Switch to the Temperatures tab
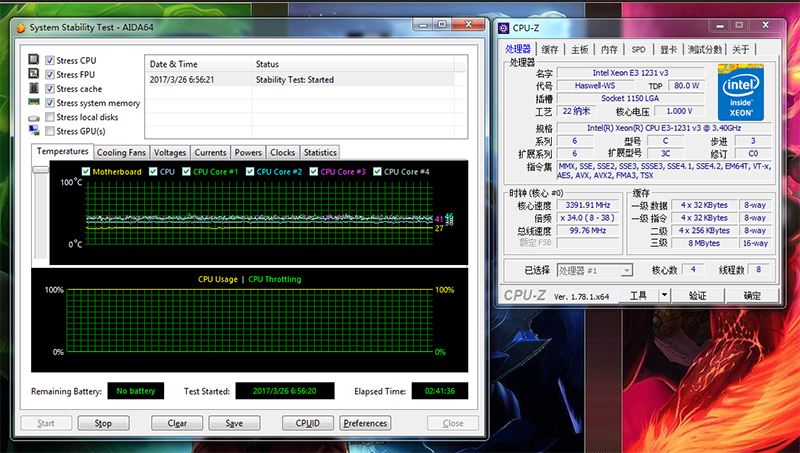The image size is (800, 453). tap(62, 152)
